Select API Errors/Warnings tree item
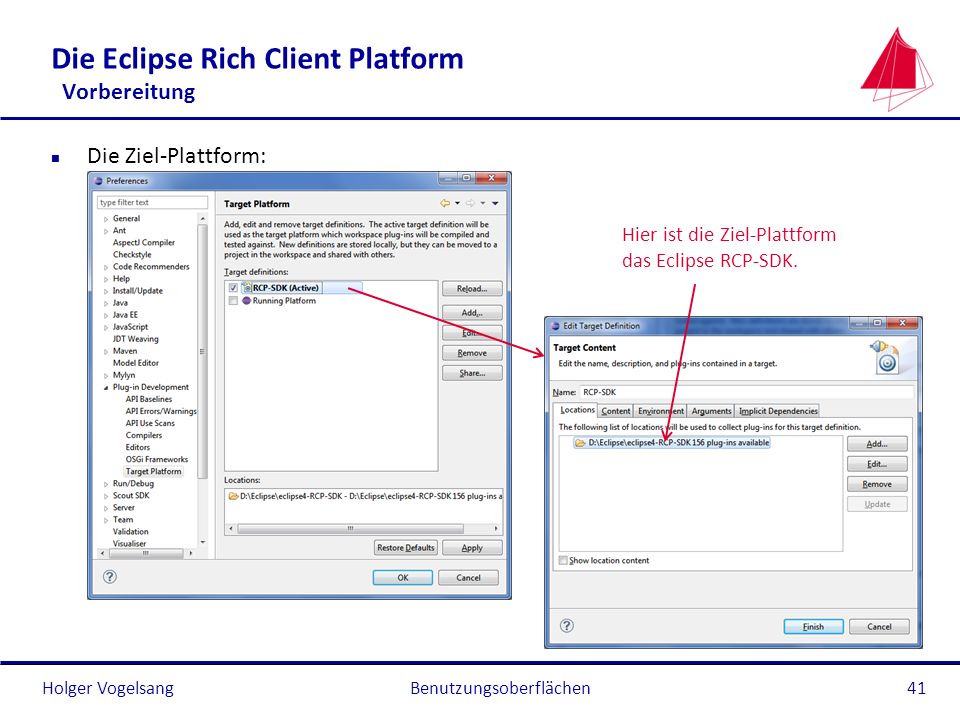The height and width of the screenshot is (720, 960). click(161, 411)
